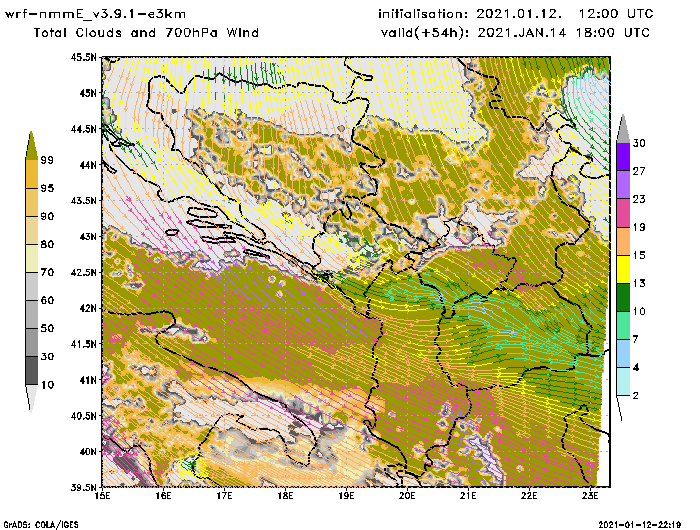Click the gray arrow atop wind legend
700x530 pixels.
click(623, 129)
